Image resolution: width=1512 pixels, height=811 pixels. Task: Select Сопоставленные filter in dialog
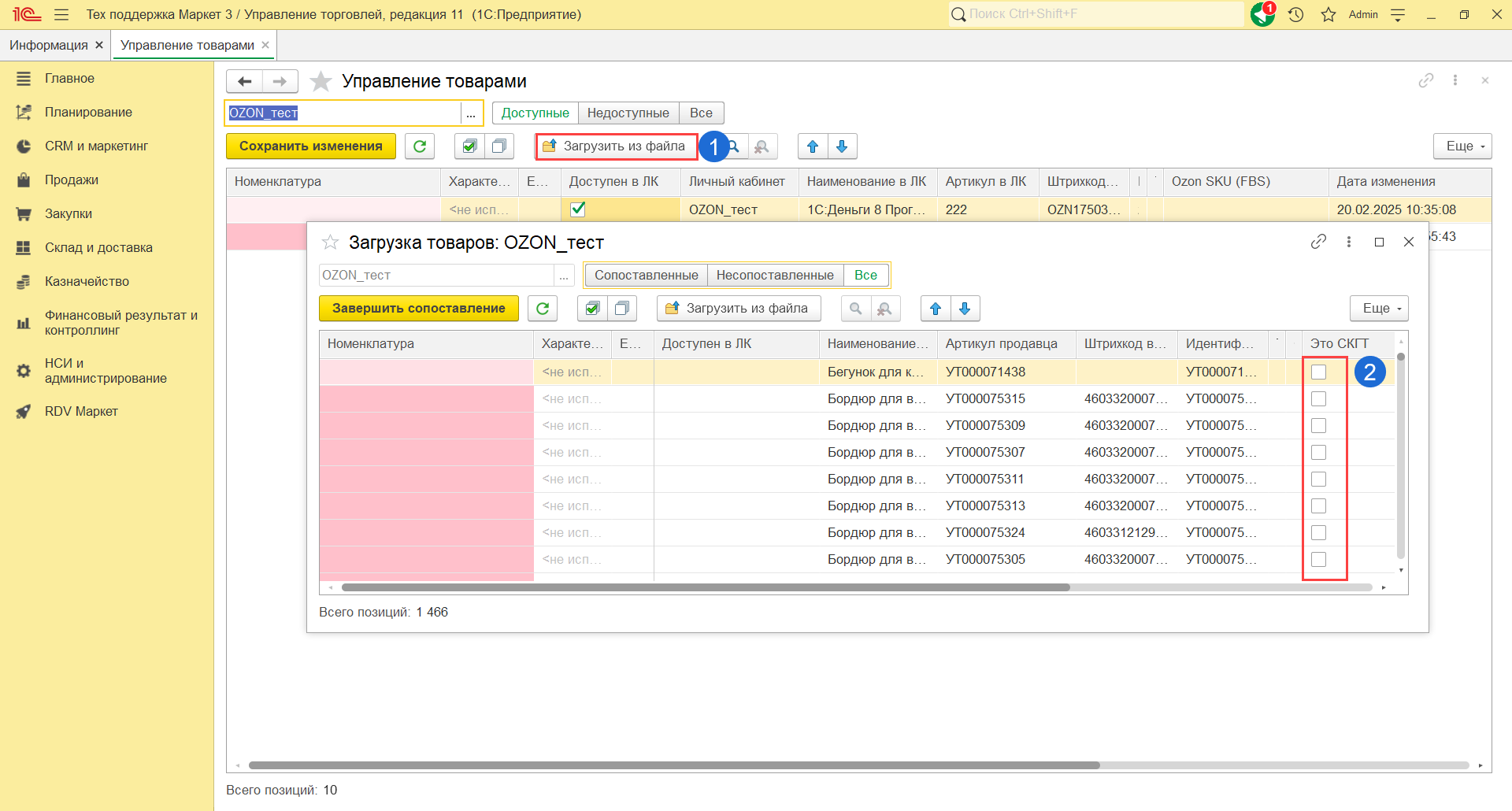pos(647,276)
